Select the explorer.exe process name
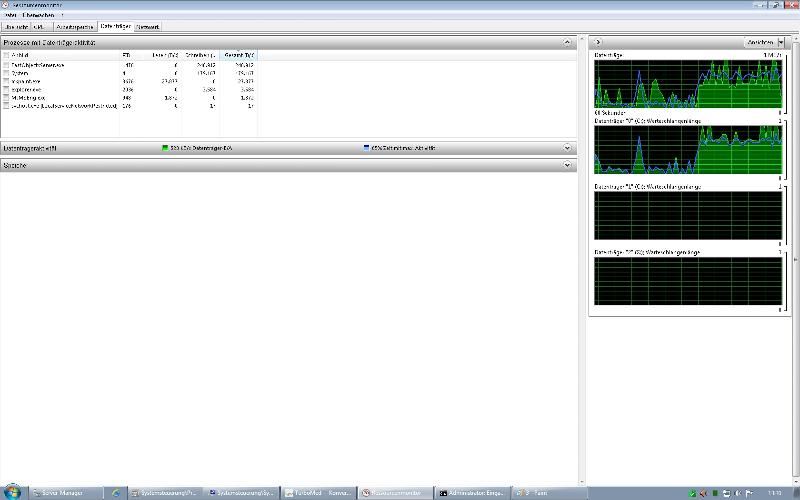The width and height of the screenshot is (800, 500). (x=26, y=90)
